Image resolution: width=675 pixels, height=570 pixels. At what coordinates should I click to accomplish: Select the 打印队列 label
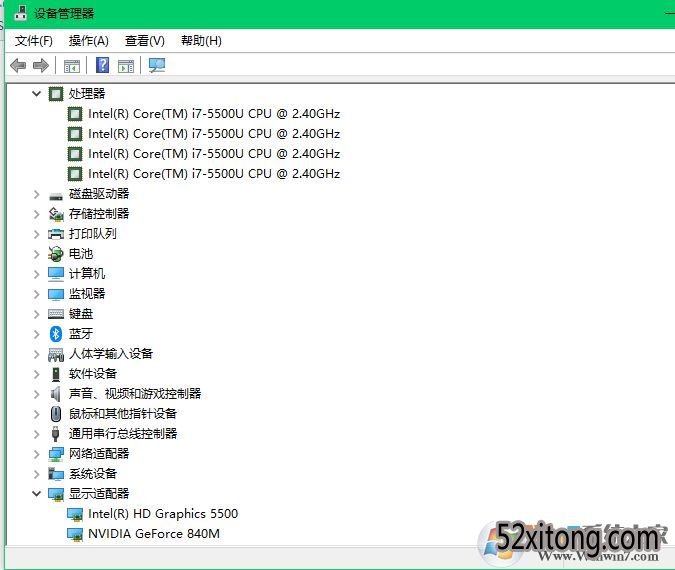point(93,234)
